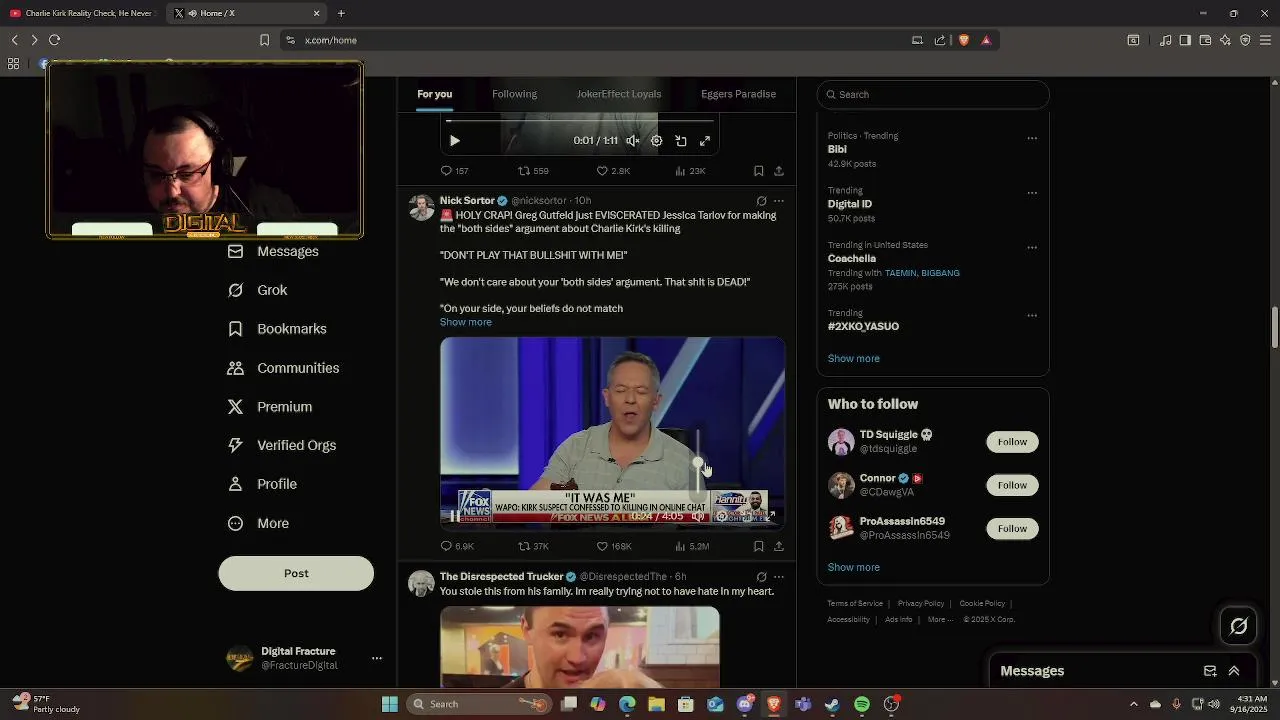Click floating Grok button at bottom right
Image resolution: width=1280 pixels, height=720 pixels.
pos(1238,626)
